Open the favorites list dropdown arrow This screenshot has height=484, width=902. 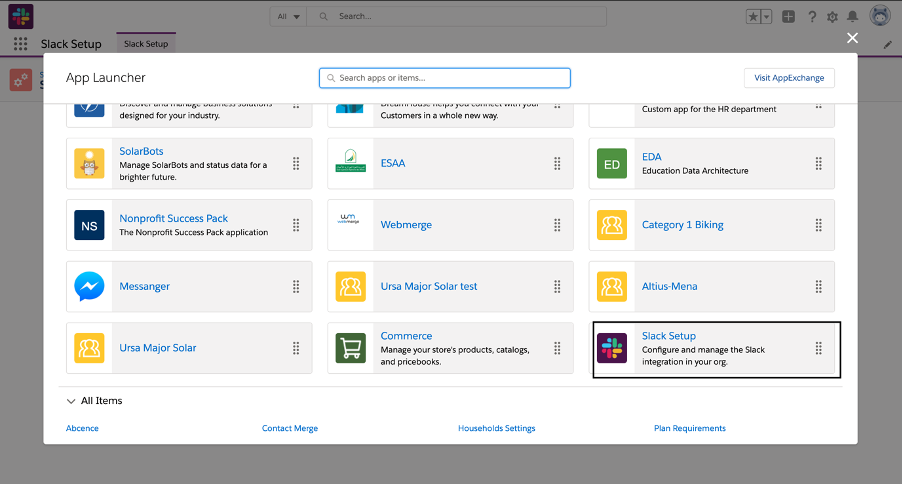(x=766, y=17)
